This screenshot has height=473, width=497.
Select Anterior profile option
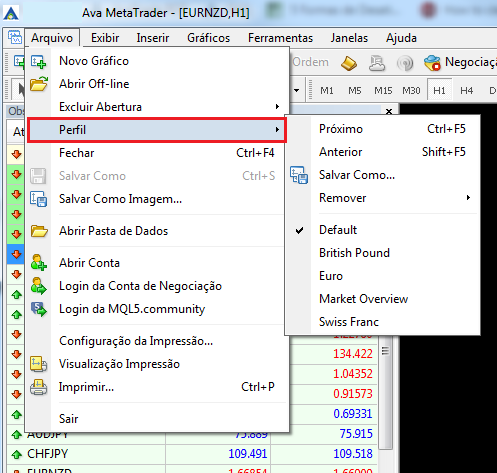[382, 152]
